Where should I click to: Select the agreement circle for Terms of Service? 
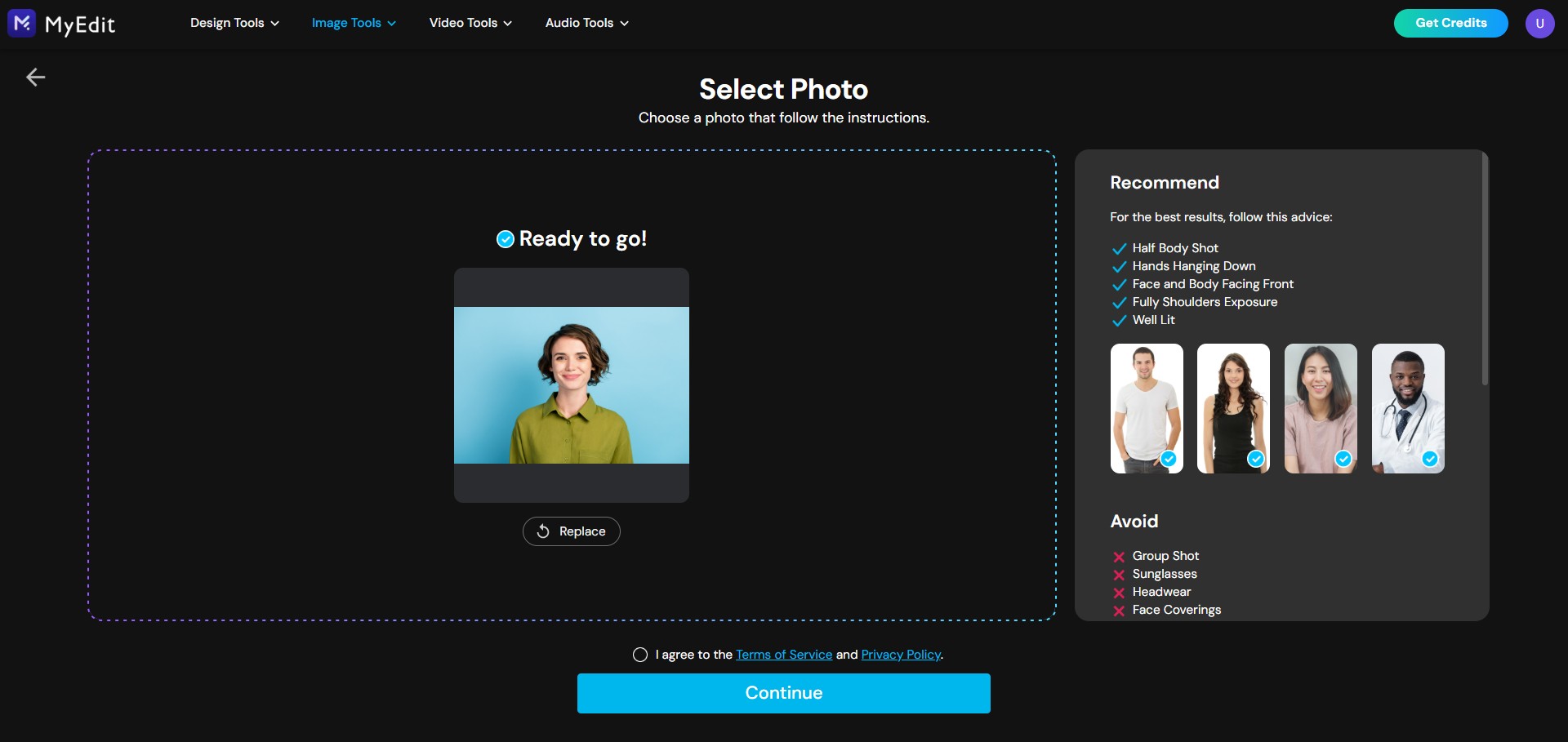640,654
